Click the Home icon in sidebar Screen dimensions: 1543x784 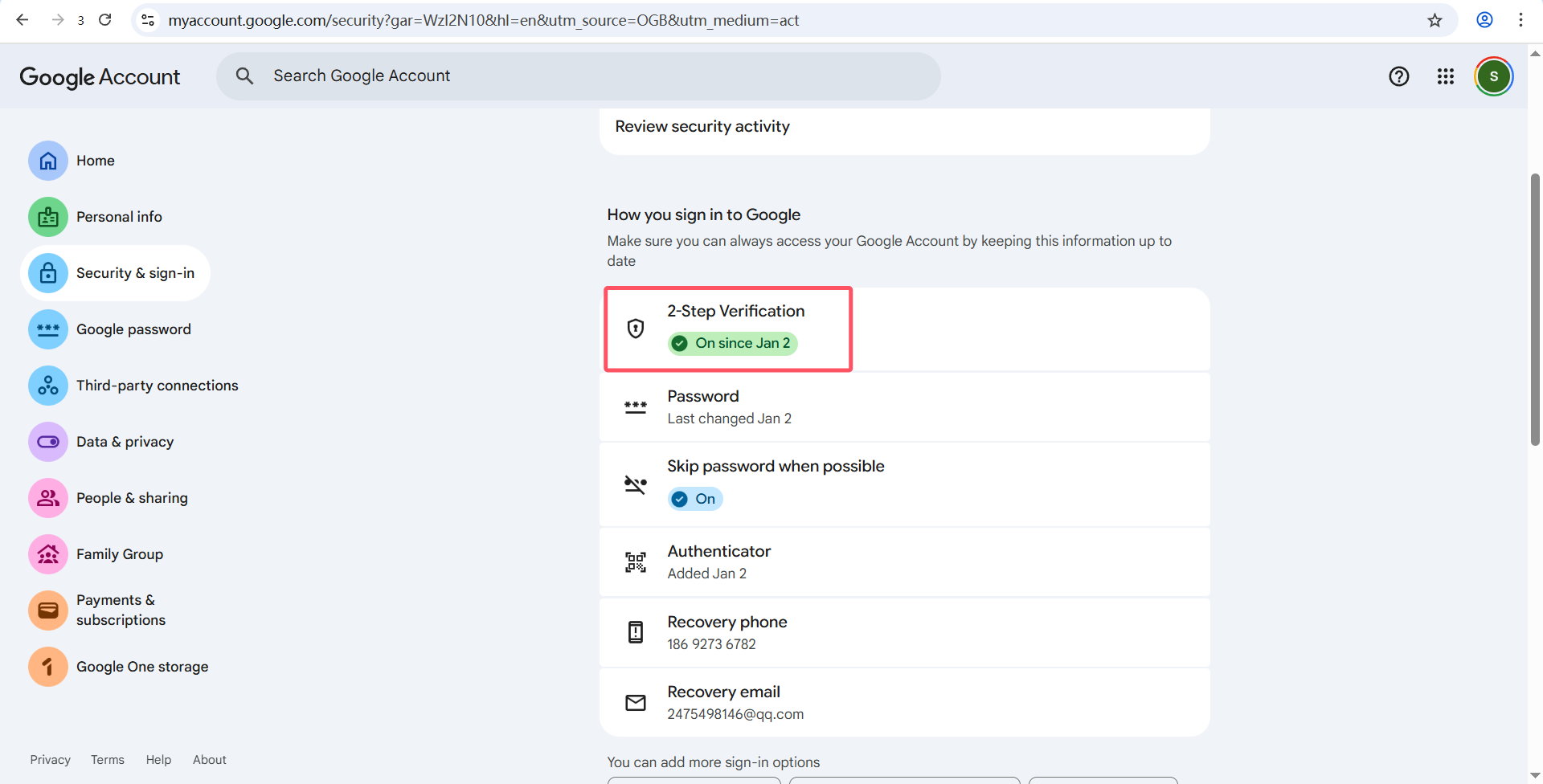(x=48, y=161)
